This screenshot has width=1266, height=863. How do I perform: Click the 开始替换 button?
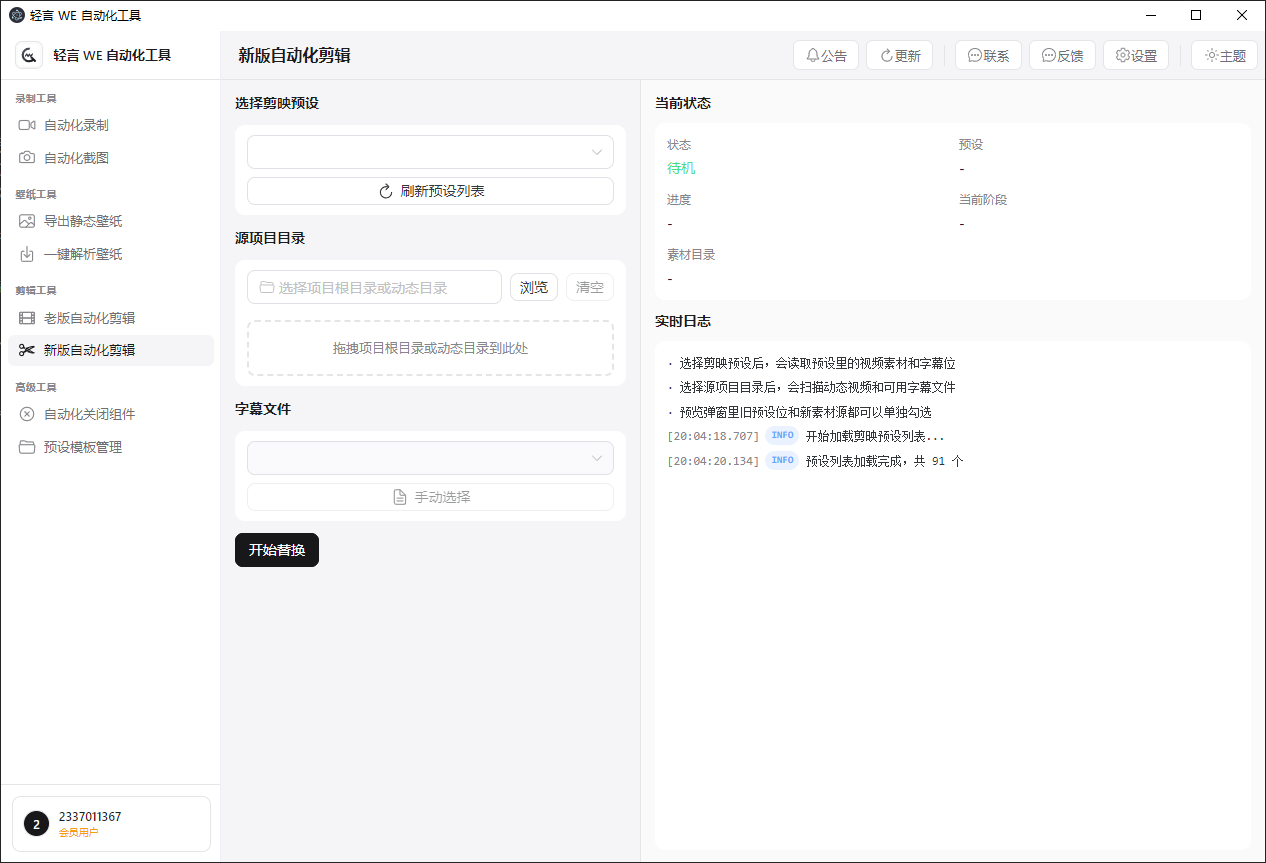tap(276, 549)
